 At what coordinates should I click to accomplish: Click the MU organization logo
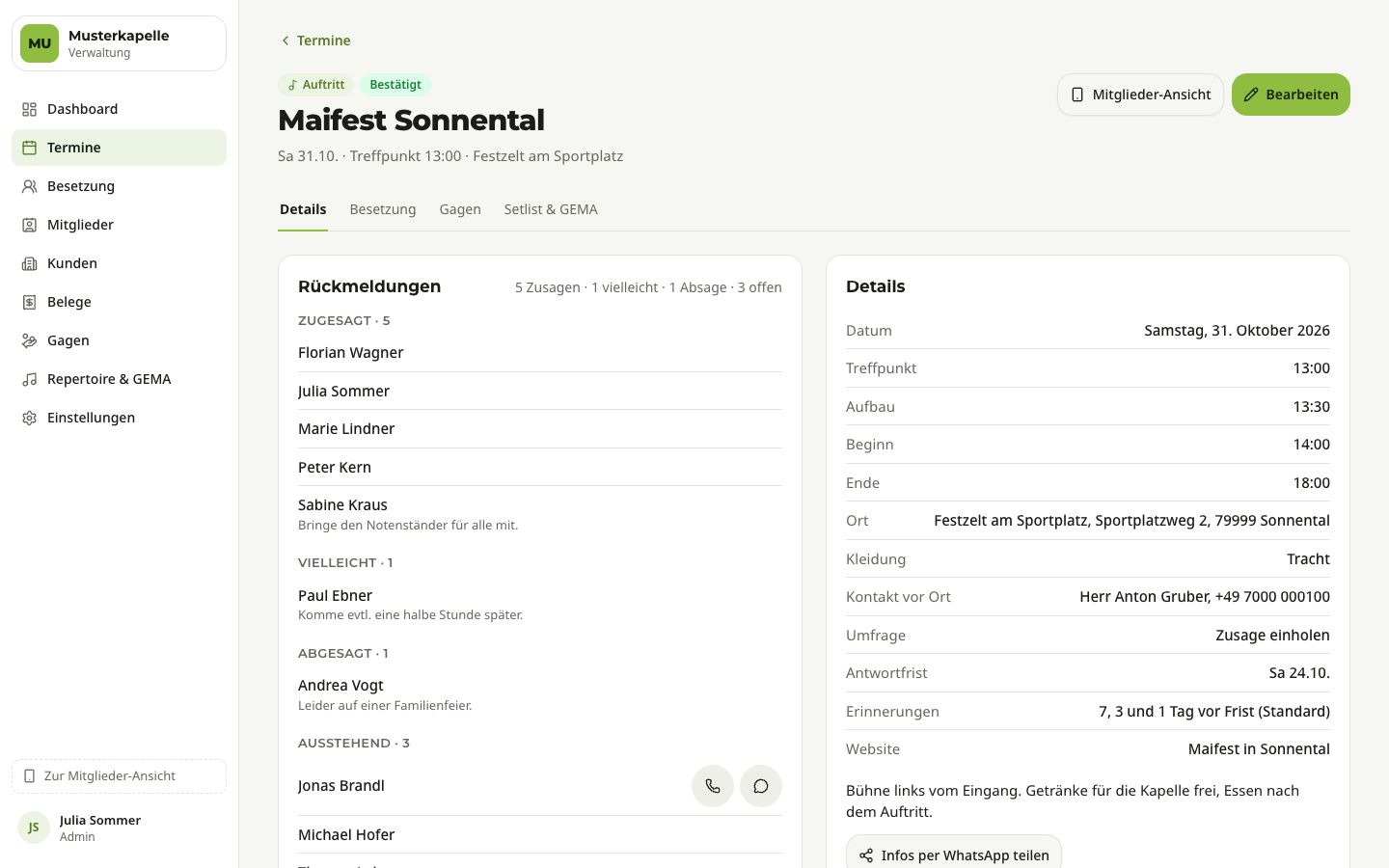(x=40, y=43)
